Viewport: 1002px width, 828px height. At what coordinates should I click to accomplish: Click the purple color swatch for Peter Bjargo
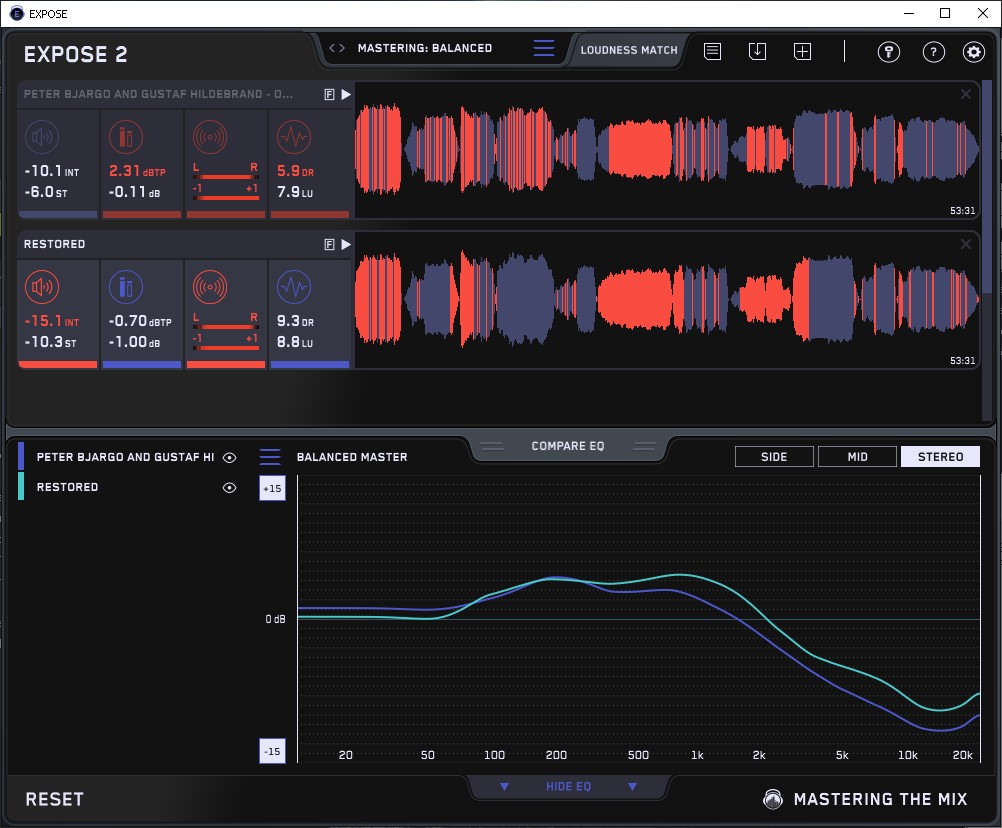[21, 456]
